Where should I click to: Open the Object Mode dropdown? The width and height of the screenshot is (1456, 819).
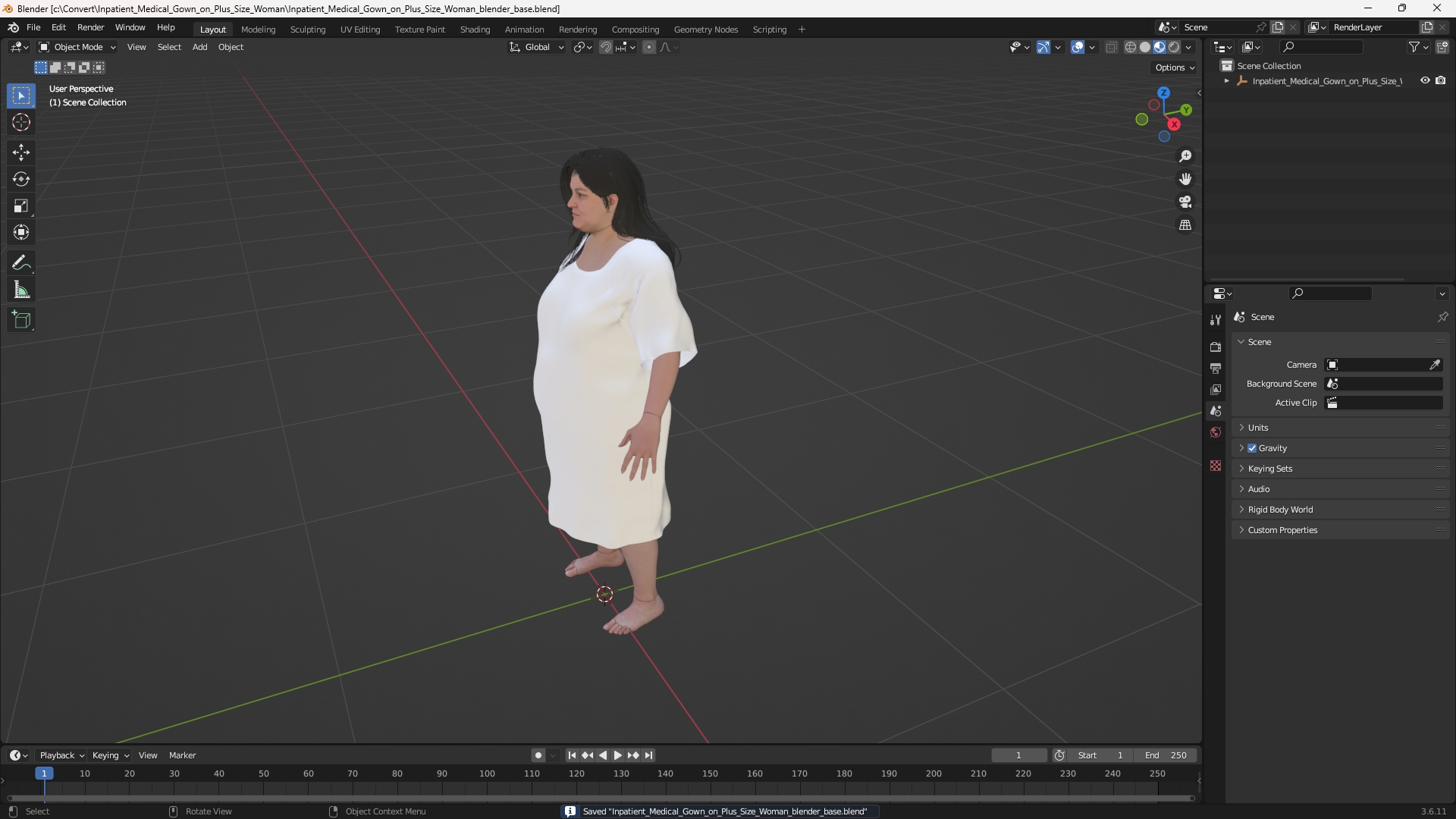(77, 47)
